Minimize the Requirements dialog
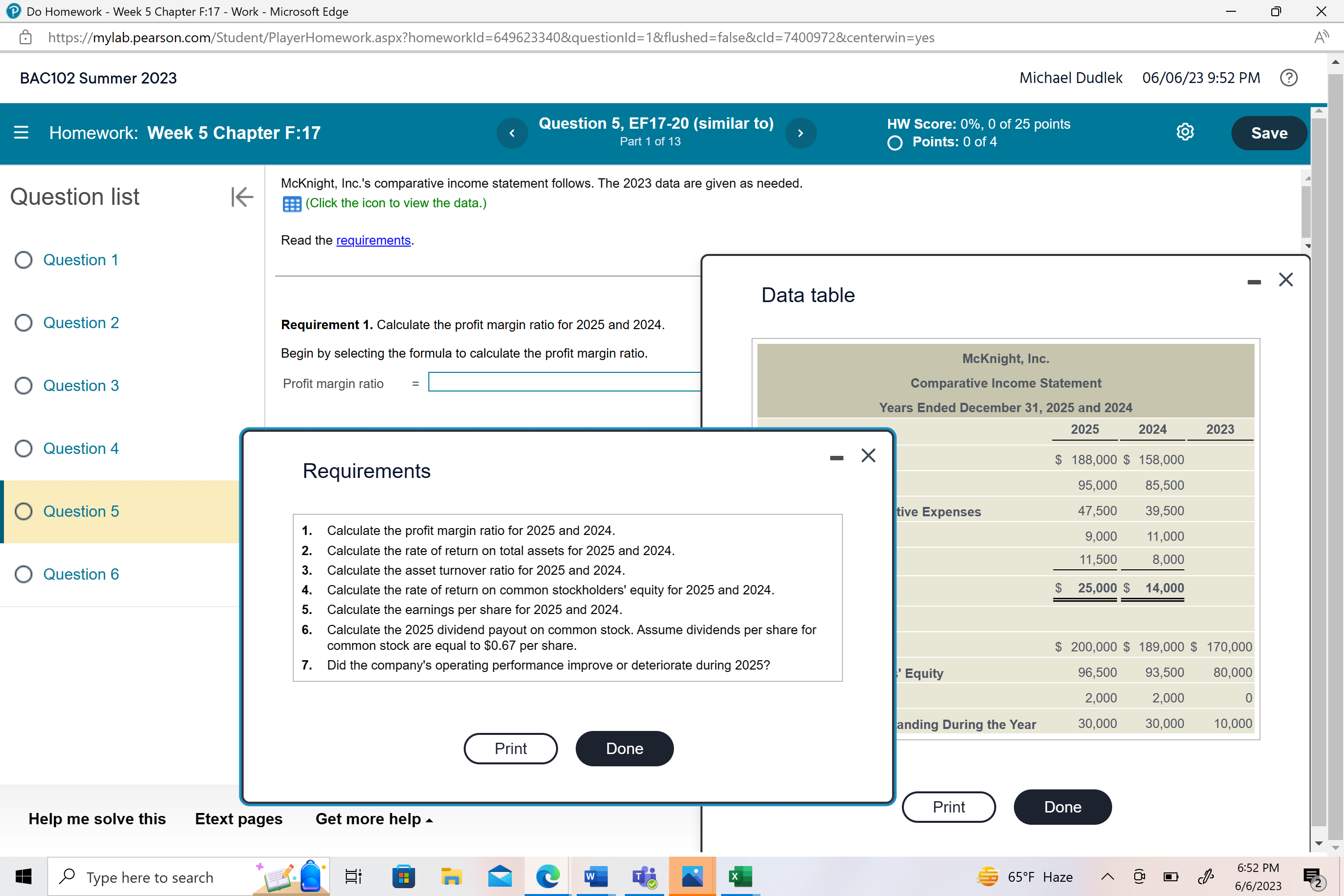This screenshot has height=896, width=1344. [837, 457]
